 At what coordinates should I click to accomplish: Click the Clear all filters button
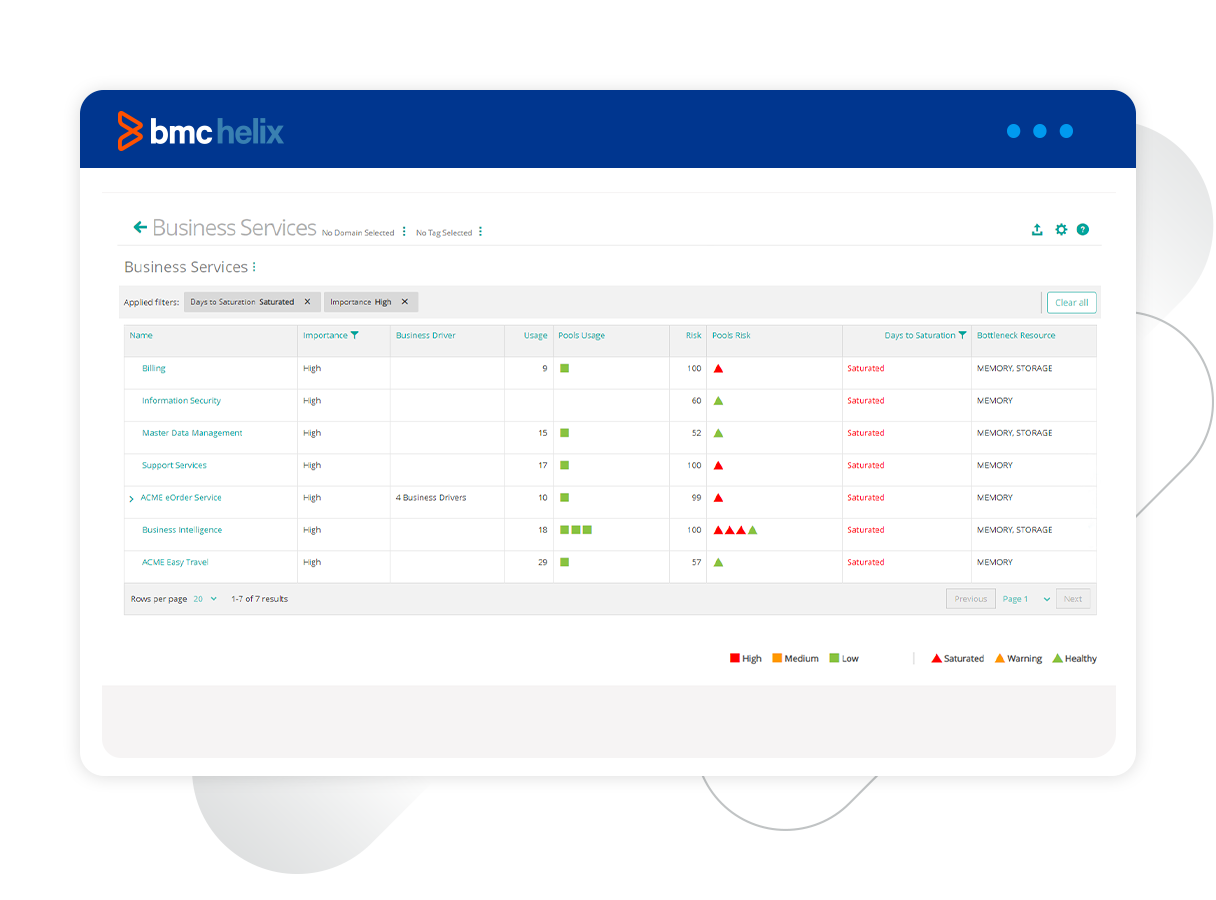(1071, 303)
